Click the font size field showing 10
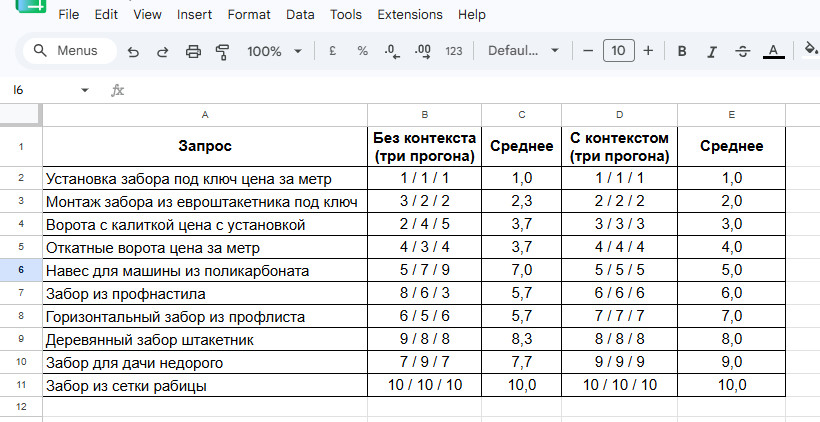Image resolution: width=820 pixels, height=422 pixels. (x=619, y=51)
